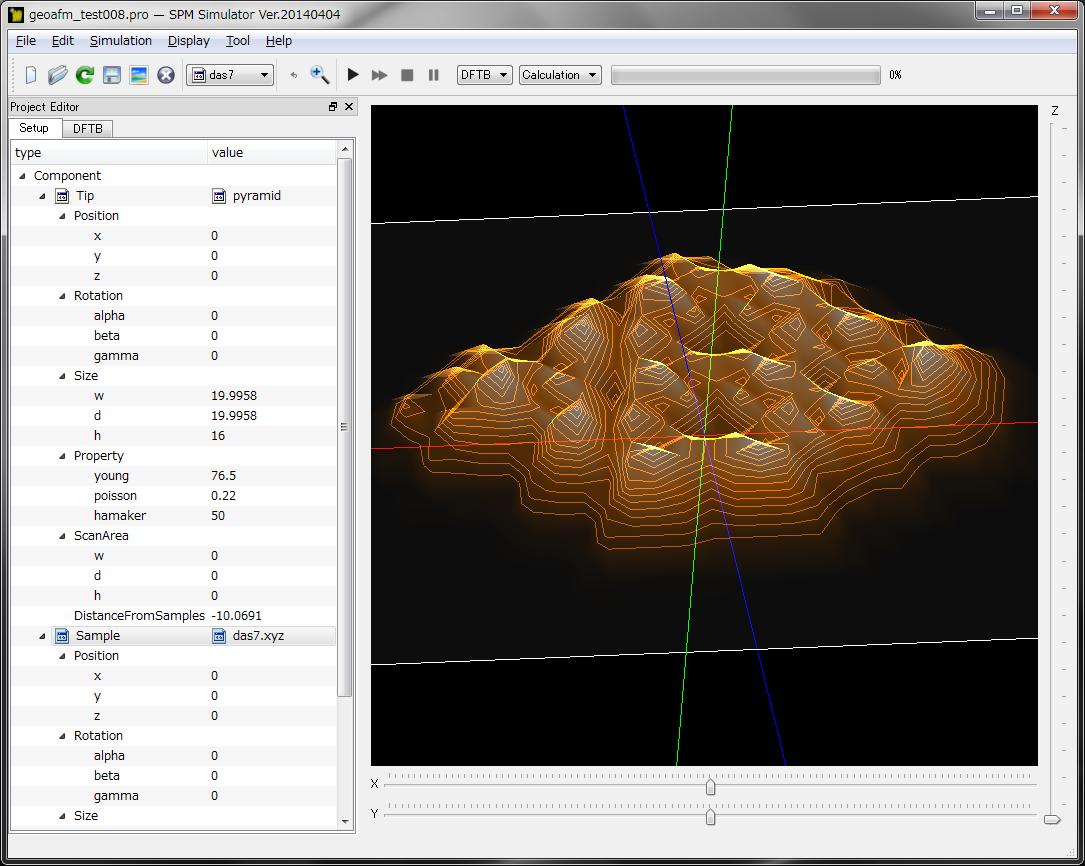Collapse the Sample tree node
This screenshot has height=866, width=1085.
(42, 636)
